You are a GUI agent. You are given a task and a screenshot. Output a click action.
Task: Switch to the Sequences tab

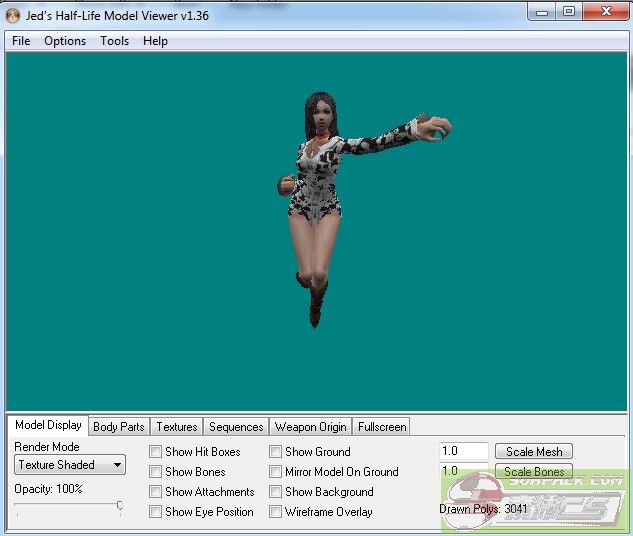(x=236, y=427)
